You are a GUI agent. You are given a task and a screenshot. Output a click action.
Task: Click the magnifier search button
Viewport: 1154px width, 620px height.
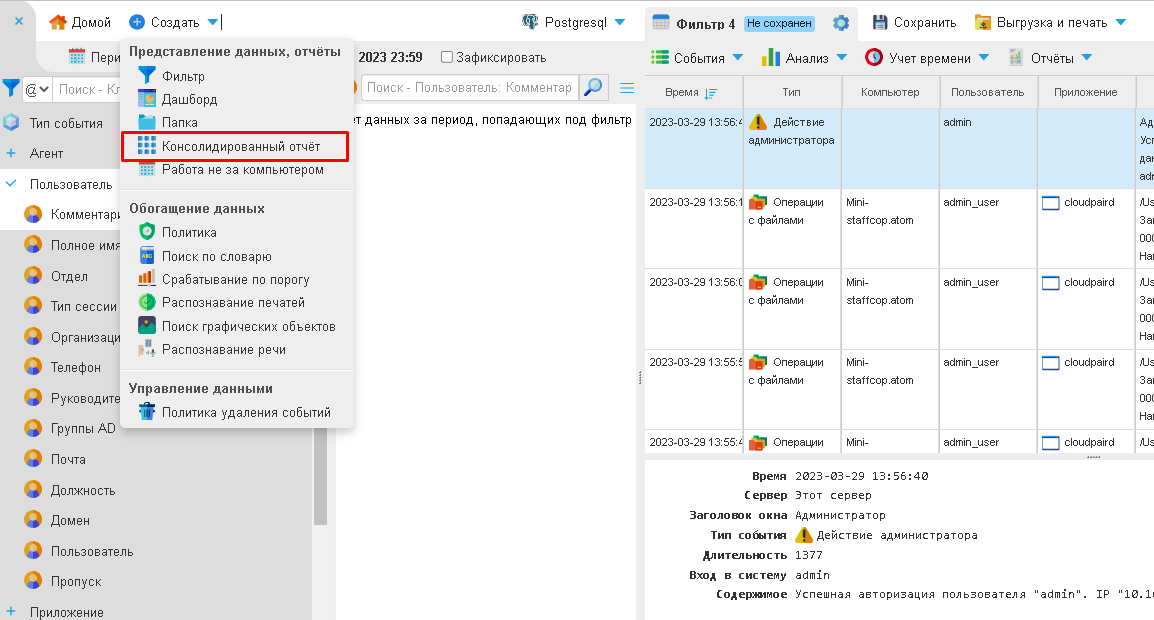[x=594, y=88]
